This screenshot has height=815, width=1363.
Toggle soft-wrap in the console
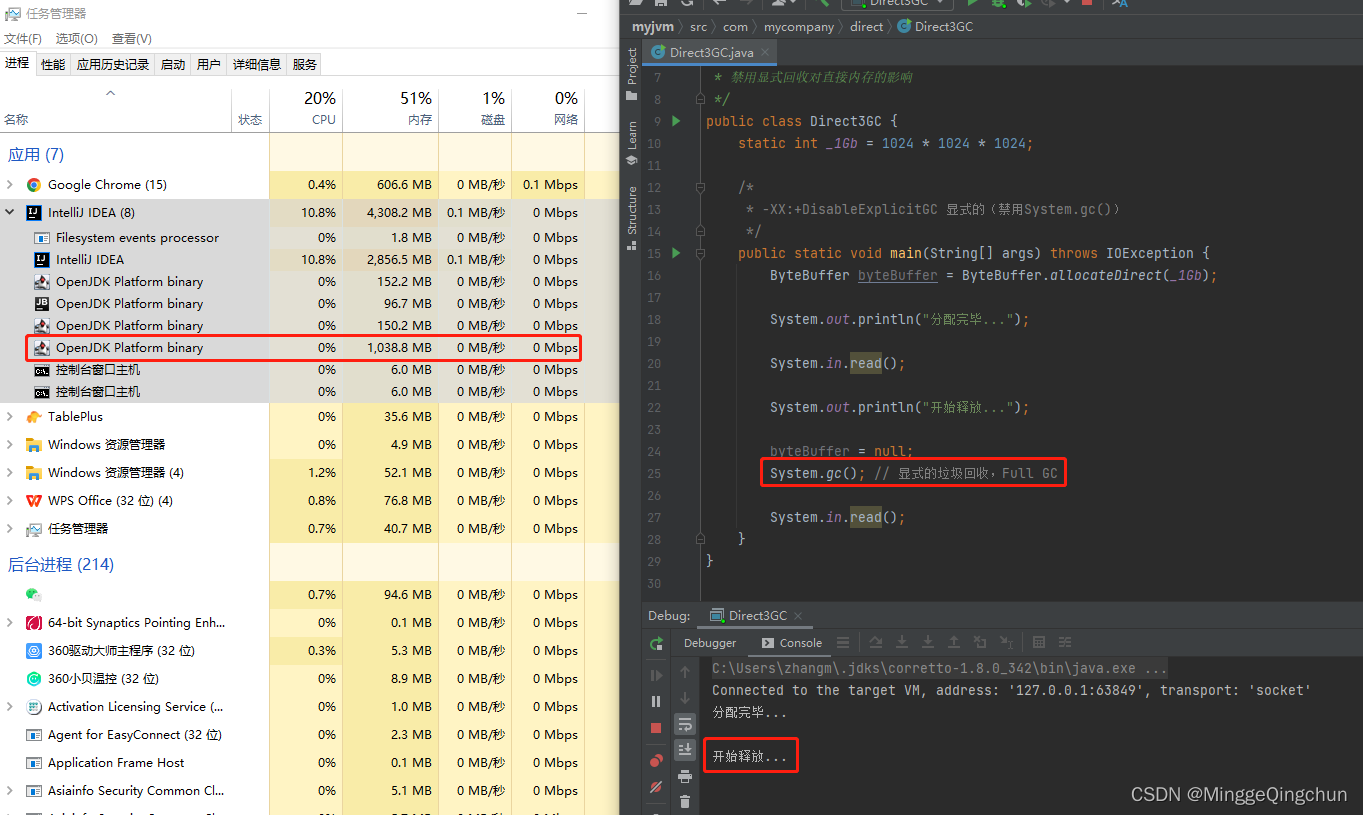pyautogui.click(x=685, y=723)
